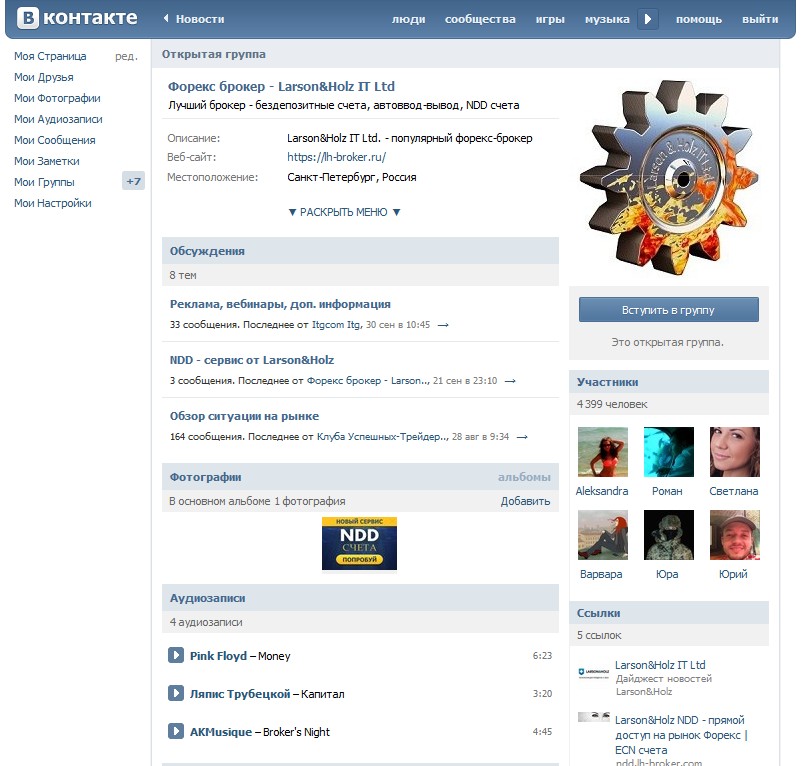Open the сообщества menu item
Screen dimensions: 806x766
480,20
